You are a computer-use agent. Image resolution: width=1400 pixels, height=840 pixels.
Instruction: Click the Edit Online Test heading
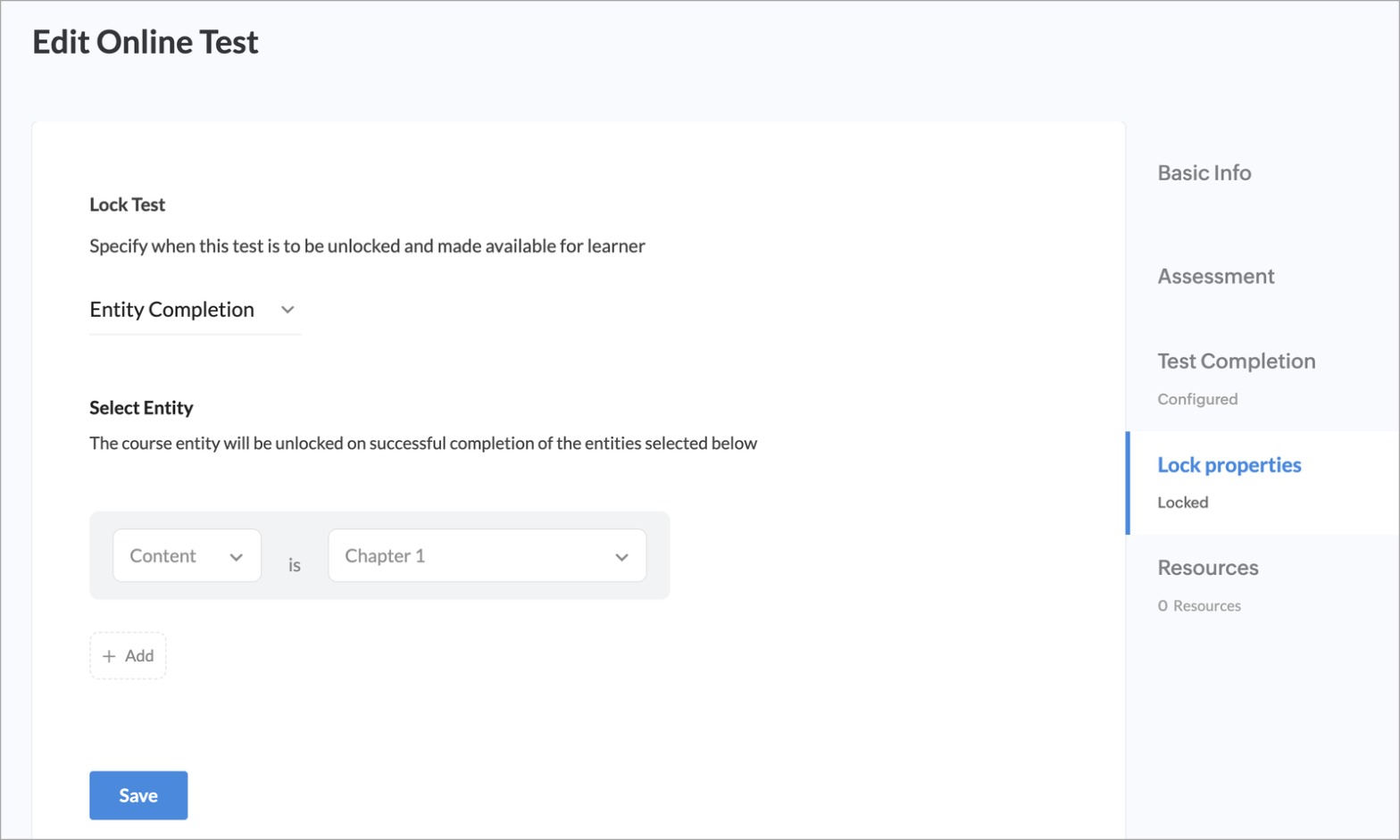click(146, 42)
